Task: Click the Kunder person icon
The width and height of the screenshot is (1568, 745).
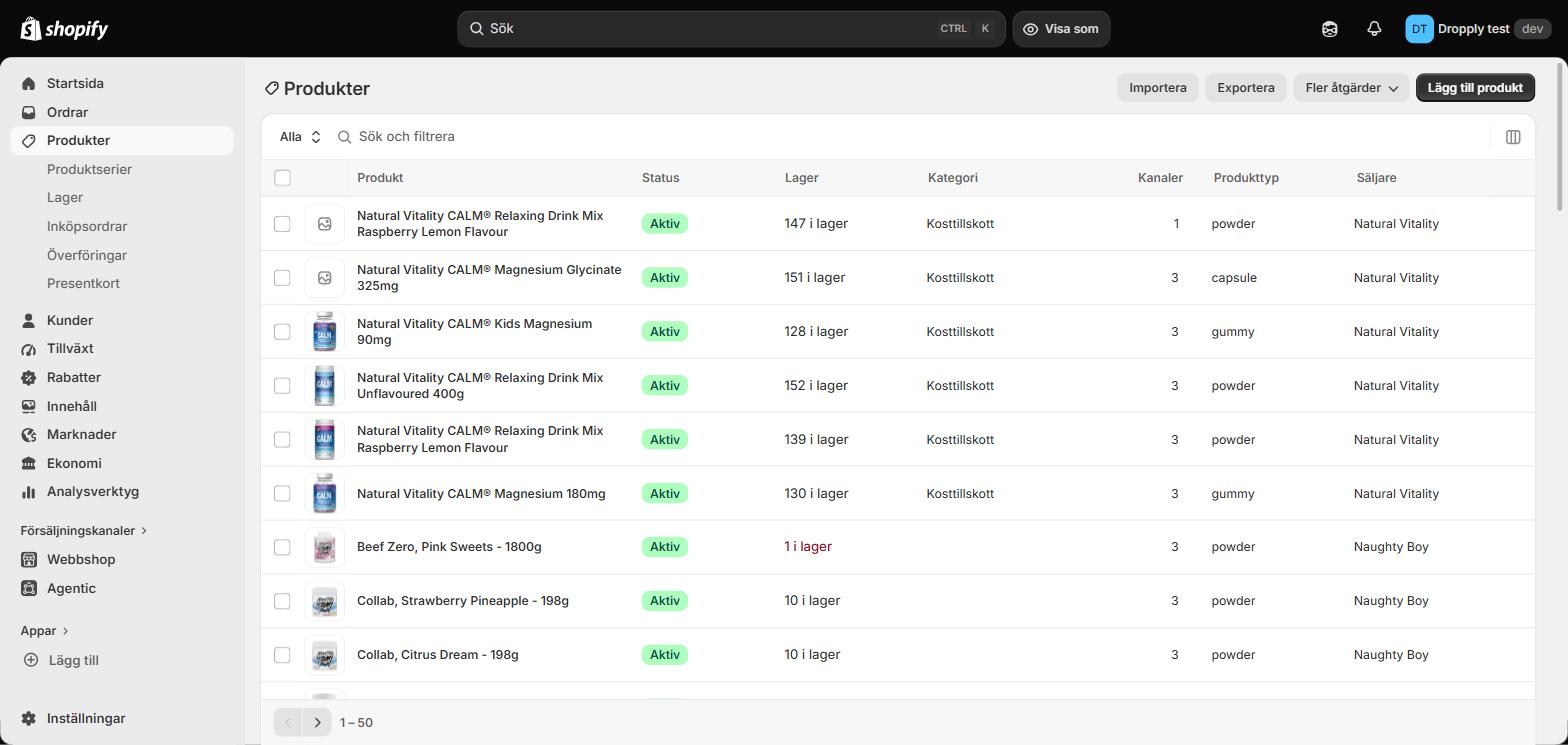Action: coord(29,321)
